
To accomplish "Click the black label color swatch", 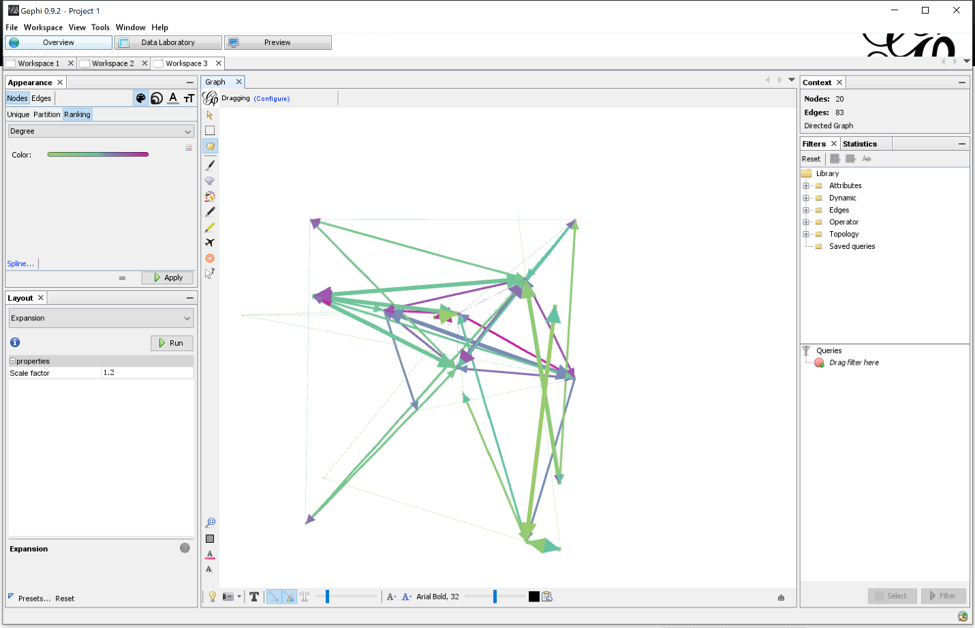I will tap(533, 596).
